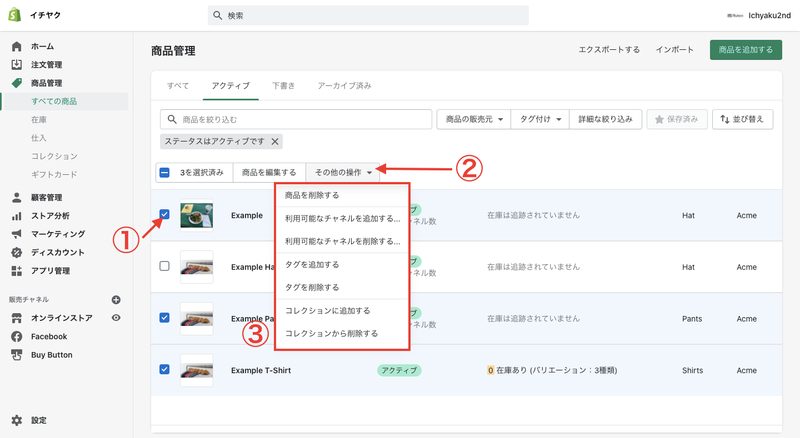Select コレクションから削除する menu item

(x=342, y=333)
